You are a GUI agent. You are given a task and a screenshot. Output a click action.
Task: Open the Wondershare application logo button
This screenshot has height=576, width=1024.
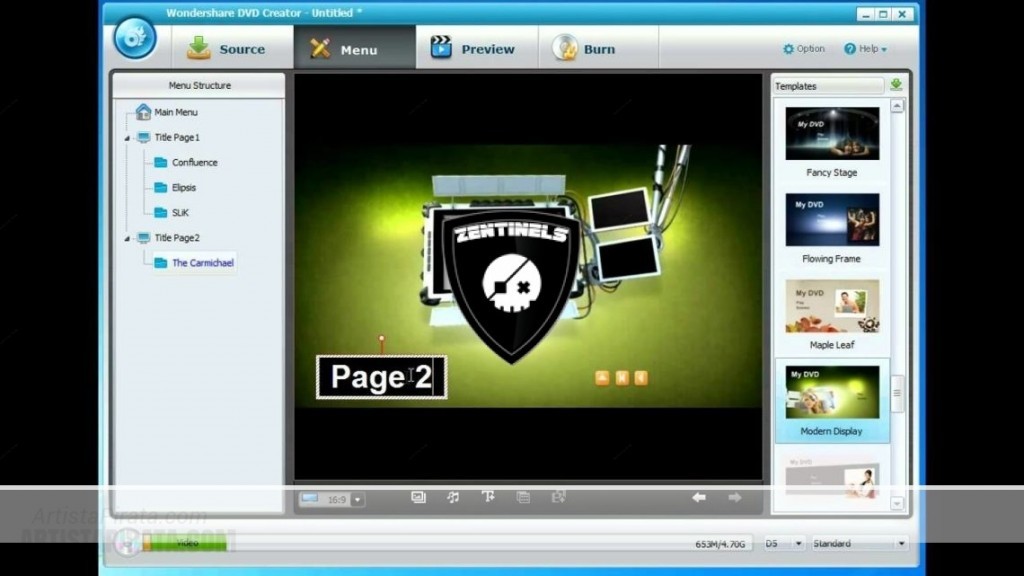pos(135,37)
